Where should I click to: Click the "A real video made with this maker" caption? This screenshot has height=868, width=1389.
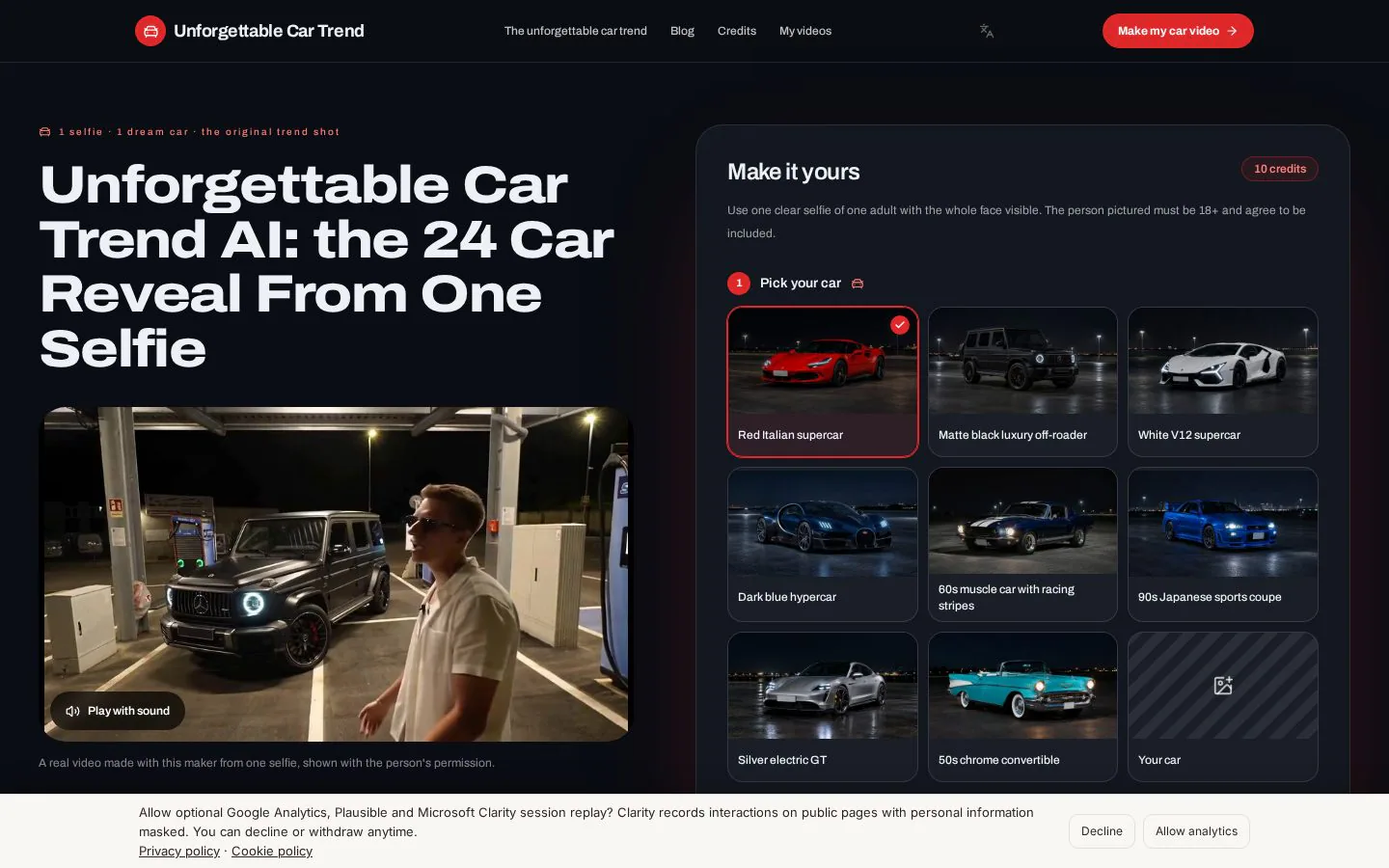point(266,763)
